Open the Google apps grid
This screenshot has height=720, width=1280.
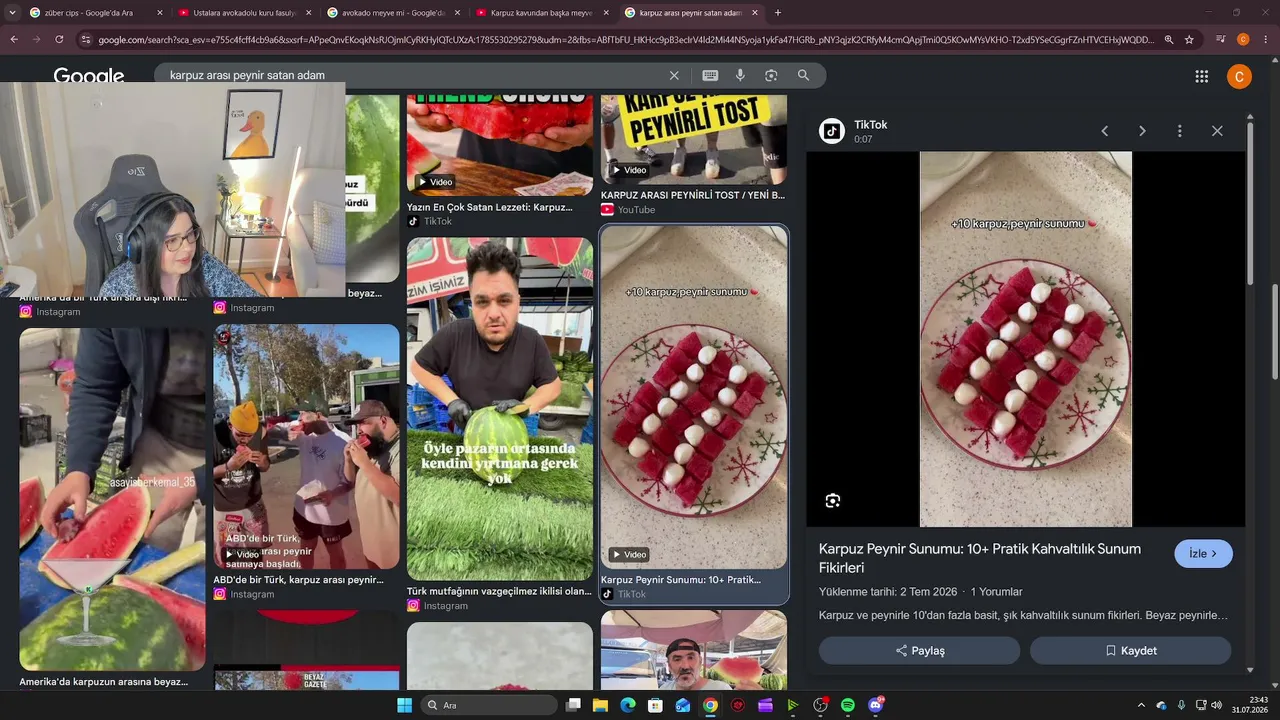tap(1202, 76)
